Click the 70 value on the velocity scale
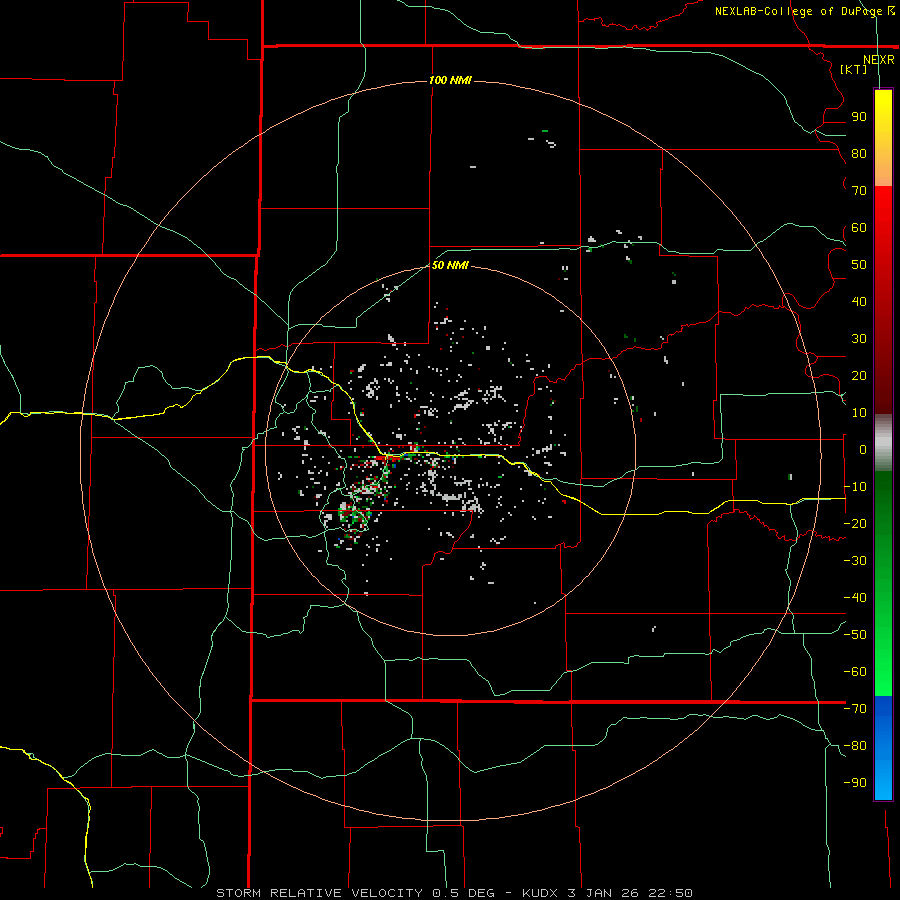The image size is (900, 900). tap(859, 191)
